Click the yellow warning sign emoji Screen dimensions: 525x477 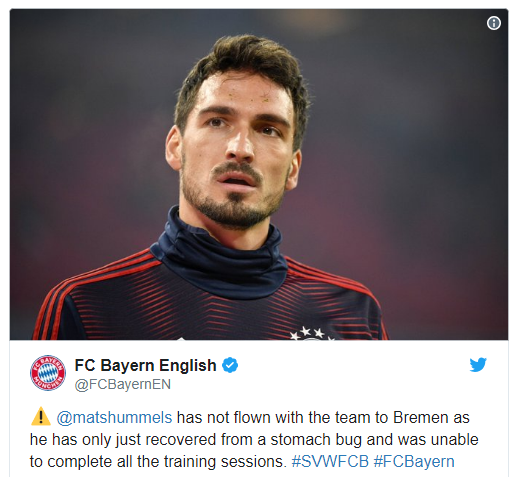point(41,416)
